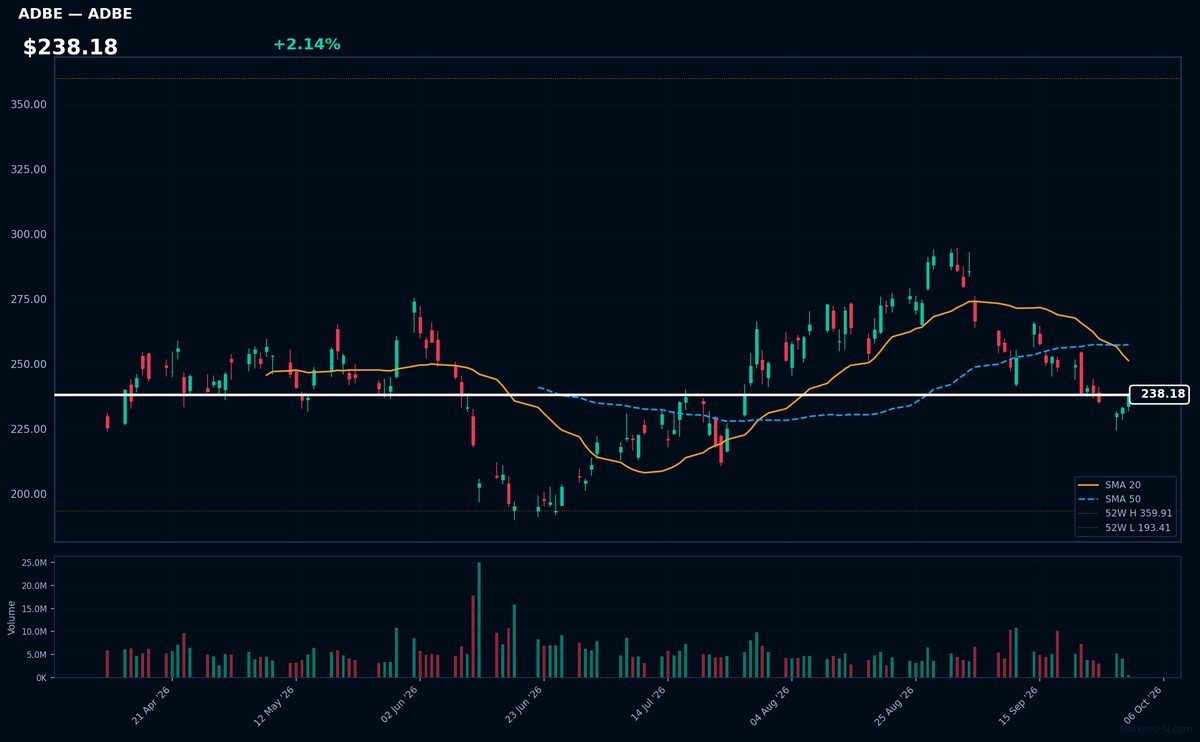Click the 12 May '26 date label
1200x742 pixels.
point(276,706)
